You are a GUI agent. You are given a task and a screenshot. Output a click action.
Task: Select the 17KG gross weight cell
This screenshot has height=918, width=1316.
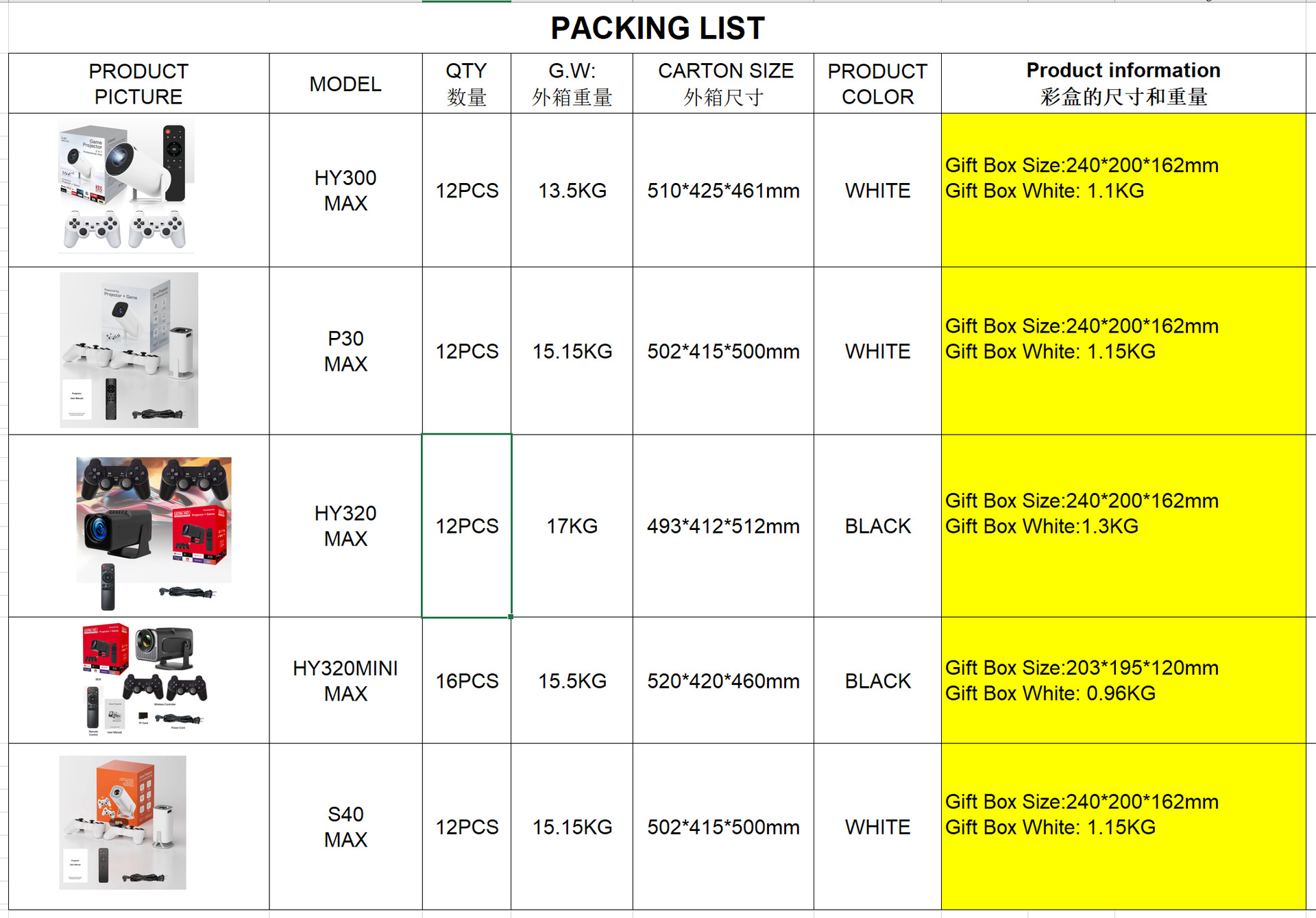click(572, 526)
